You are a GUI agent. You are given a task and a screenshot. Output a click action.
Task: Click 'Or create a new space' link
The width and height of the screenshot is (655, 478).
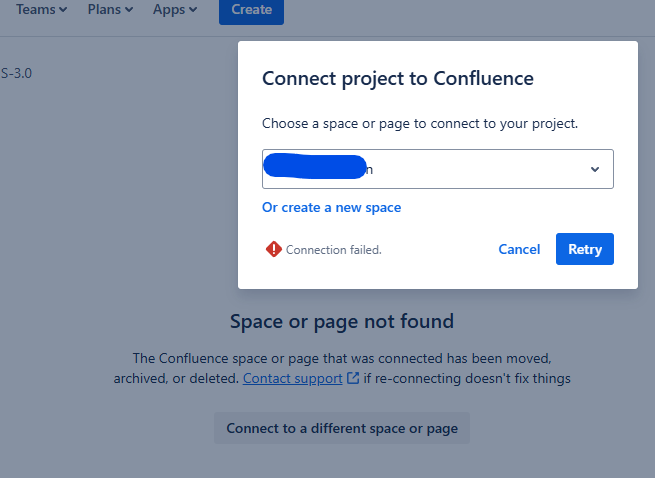click(x=331, y=207)
